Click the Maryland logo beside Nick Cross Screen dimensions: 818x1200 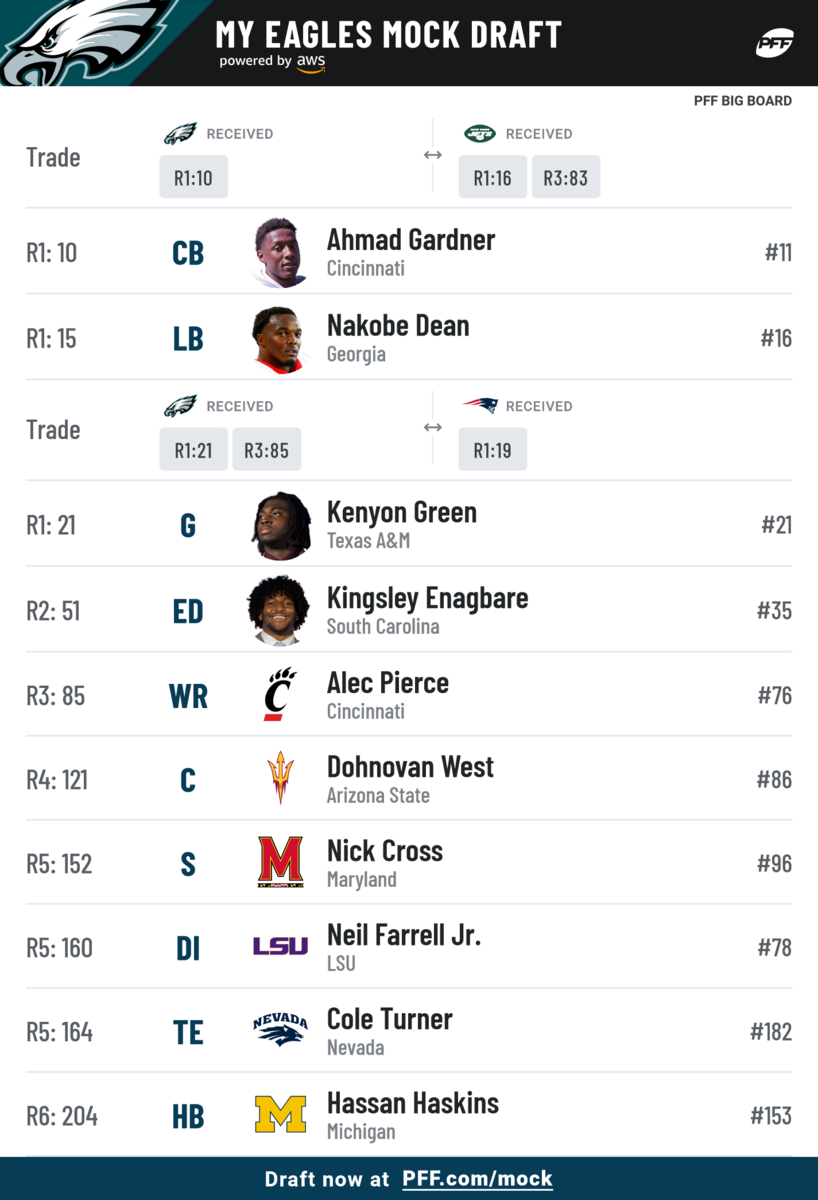pyautogui.click(x=280, y=863)
